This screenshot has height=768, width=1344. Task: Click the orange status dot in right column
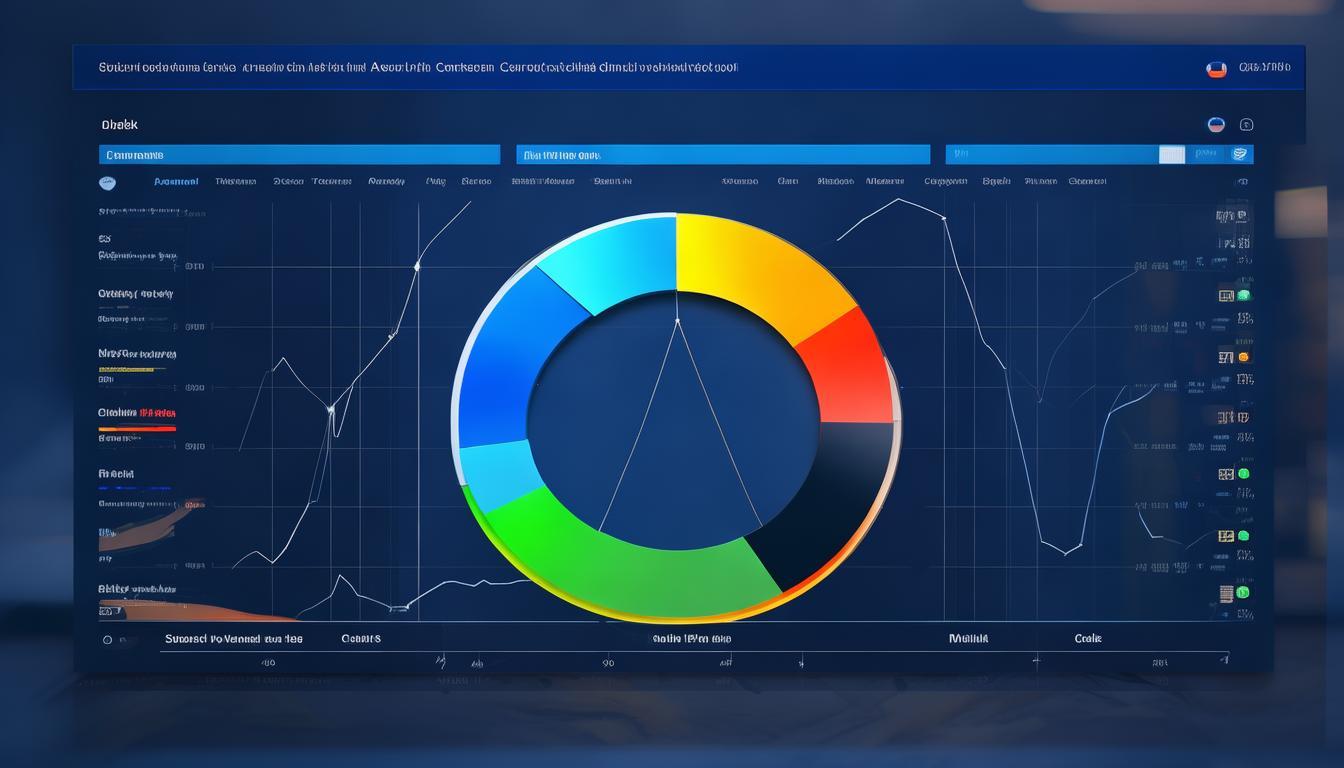[x=1244, y=357]
